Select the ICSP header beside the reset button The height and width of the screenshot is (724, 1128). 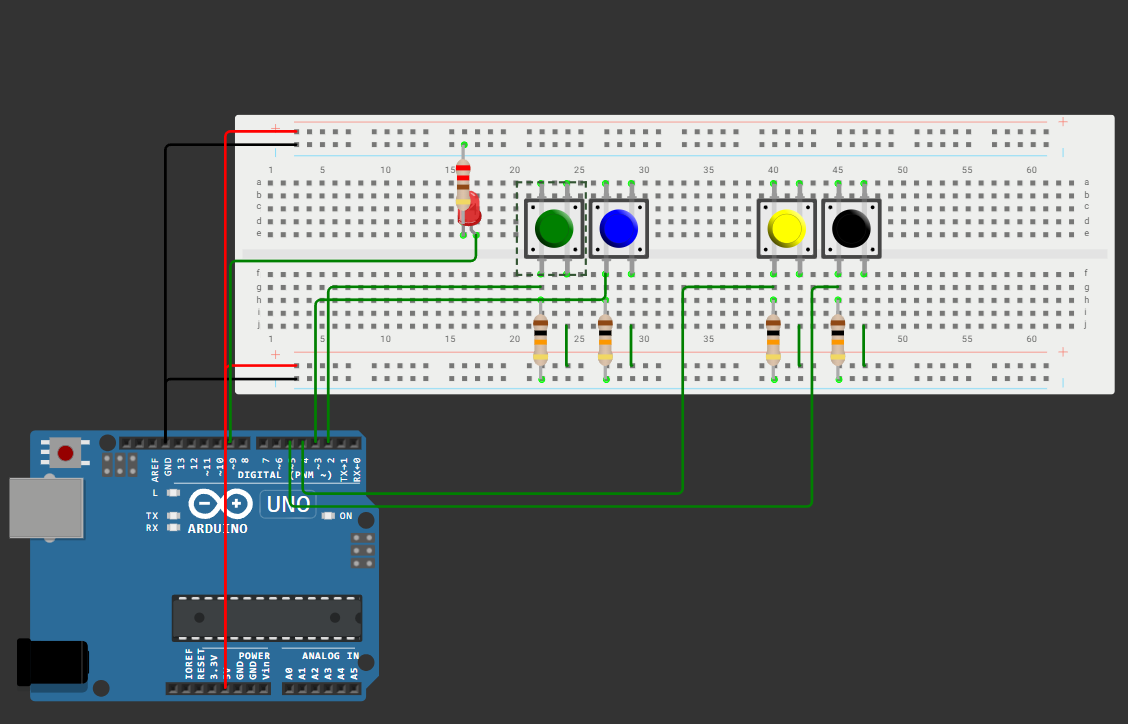(x=120, y=465)
